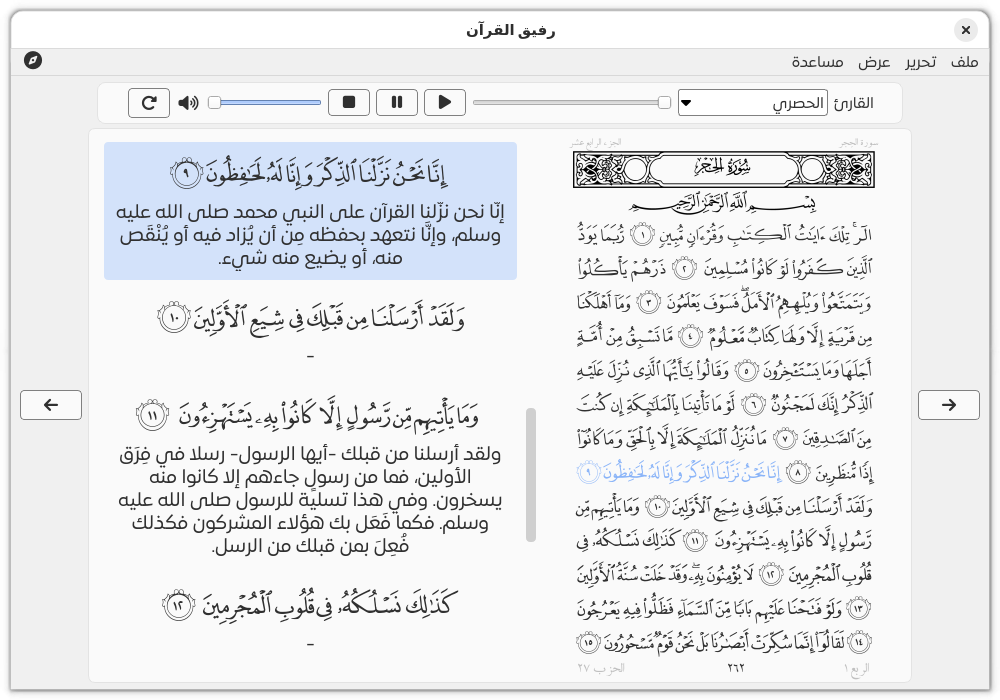This screenshot has width=1000, height=700.
Task: Open the reciter dropdown showing الحصري
Action: tap(753, 103)
